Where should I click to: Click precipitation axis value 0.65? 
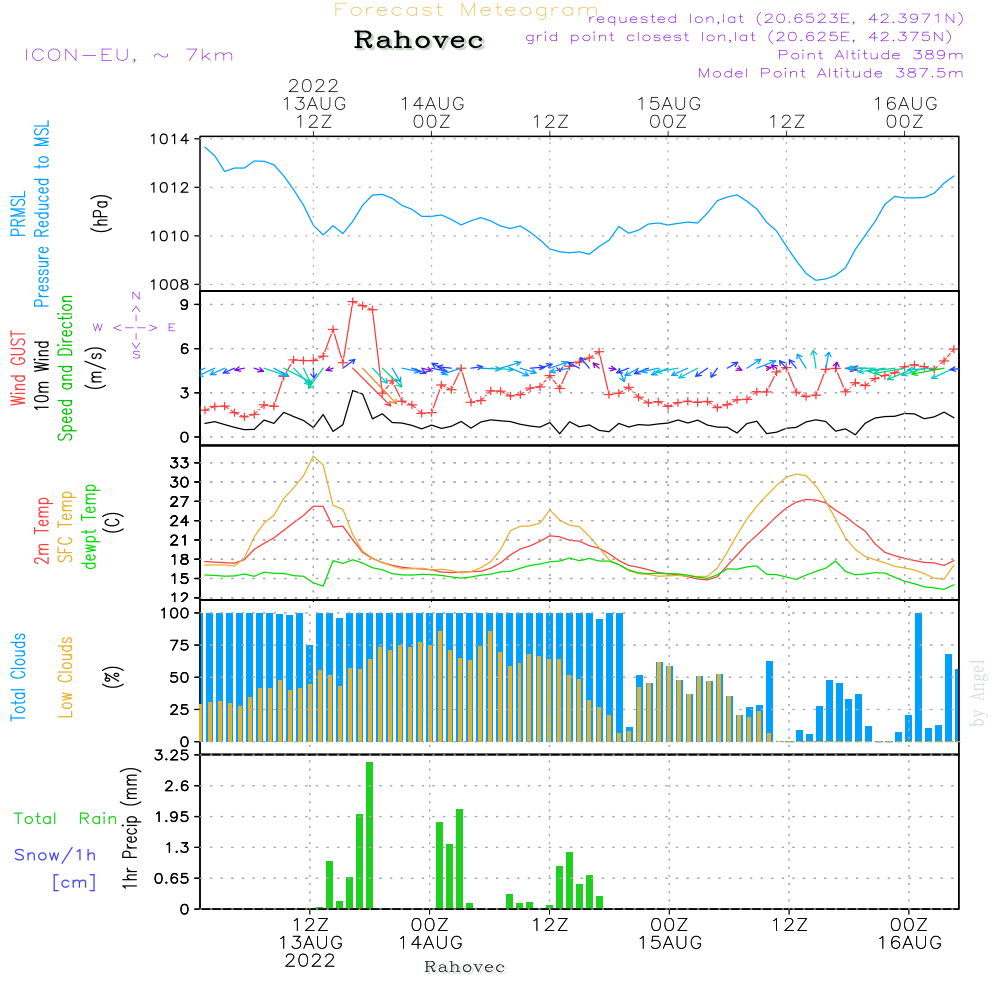[x=172, y=879]
